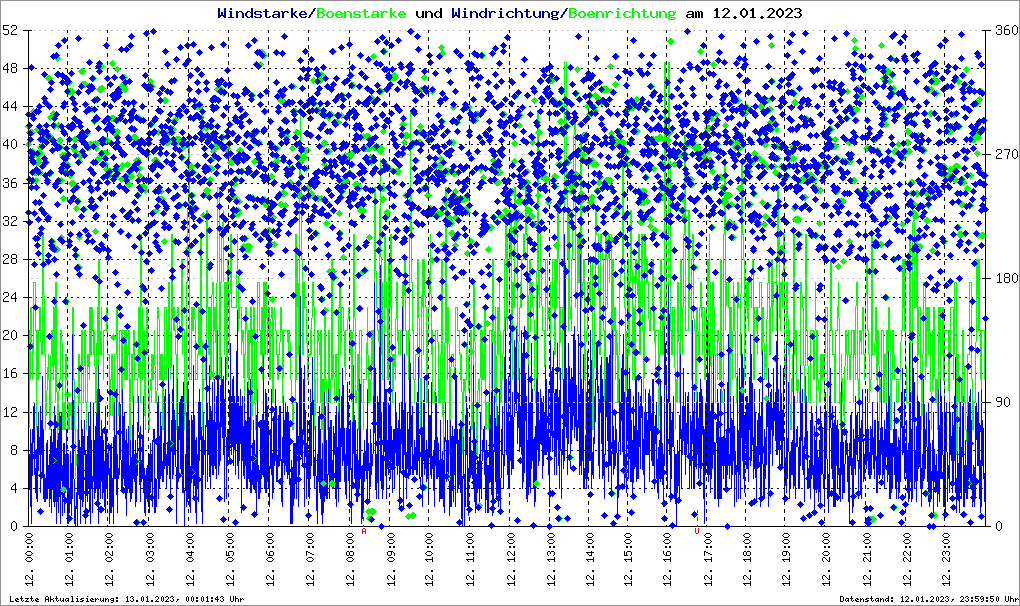This screenshot has width=1020, height=606.
Task: Click the green 'Boenstarke' title label
Action: [x=361, y=13]
